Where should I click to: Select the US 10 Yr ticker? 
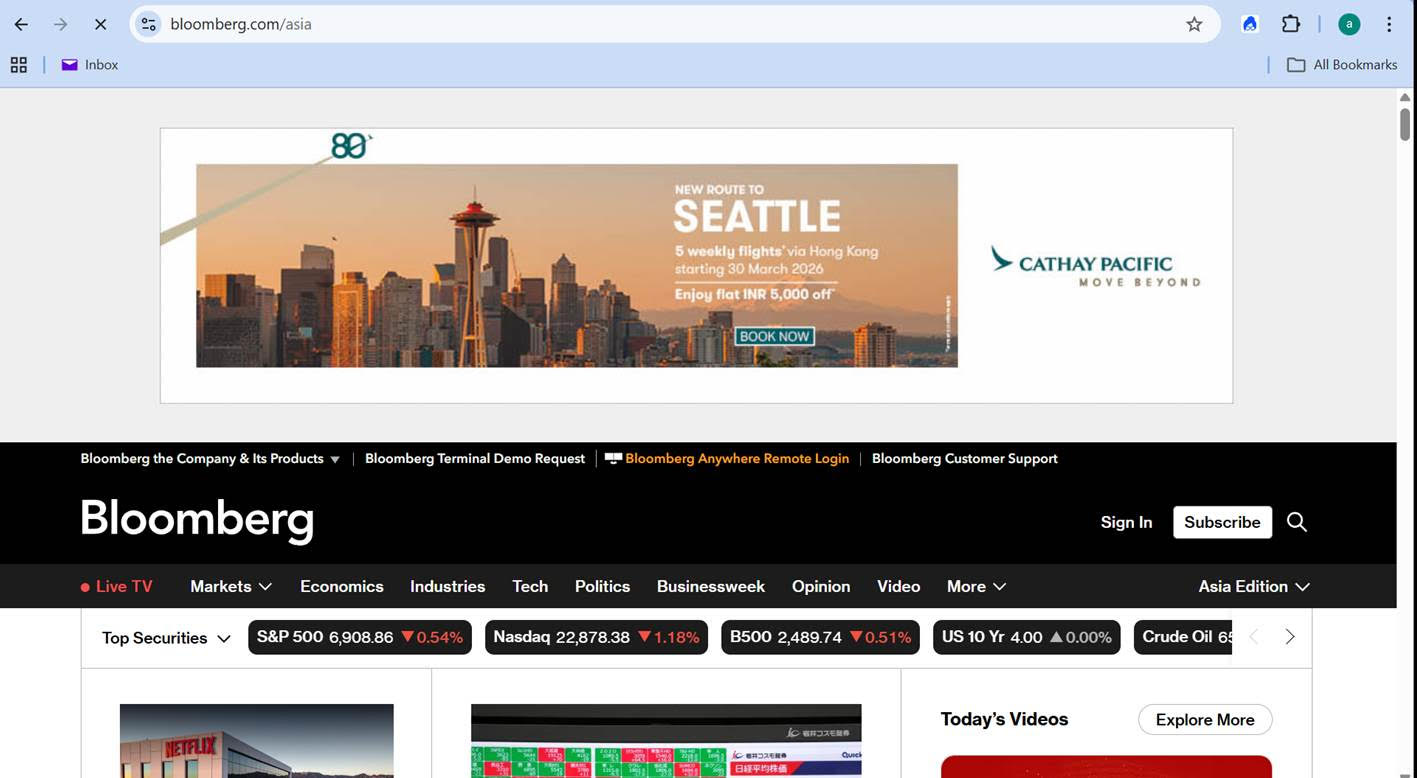tap(1027, 638)
